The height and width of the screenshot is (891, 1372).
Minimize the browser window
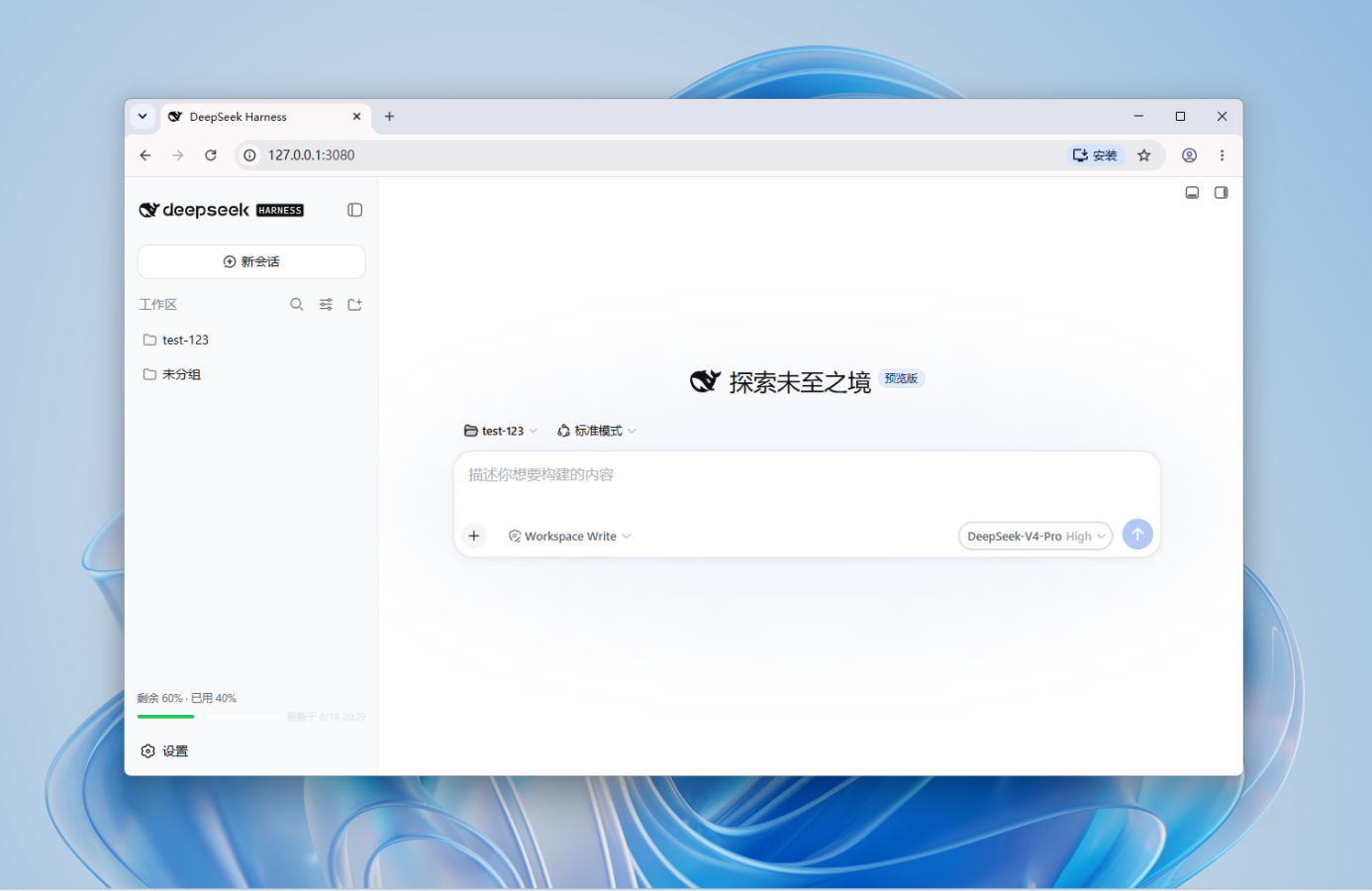[x=1138, y=117]
